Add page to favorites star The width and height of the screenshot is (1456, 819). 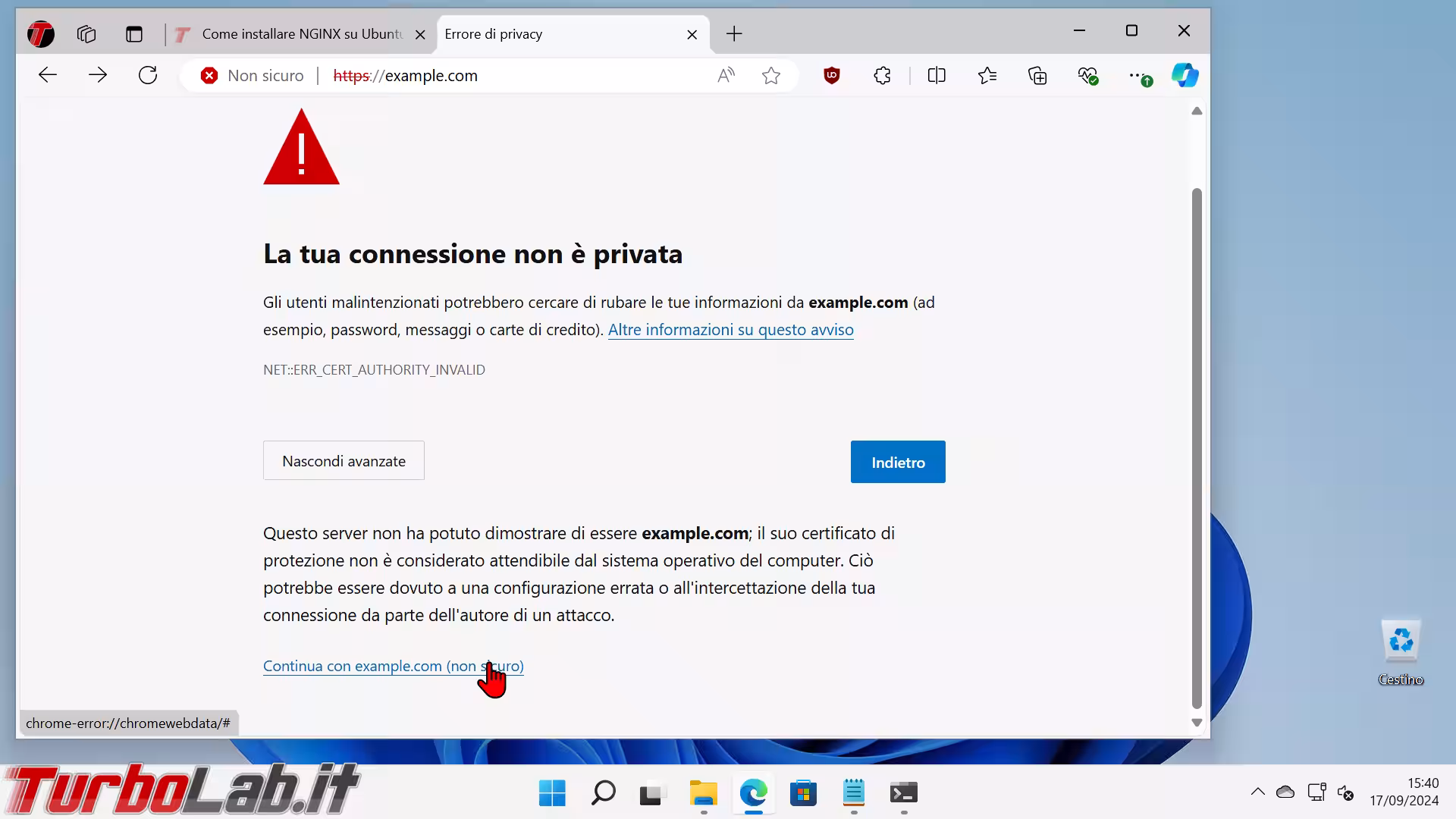pos(771,75)
